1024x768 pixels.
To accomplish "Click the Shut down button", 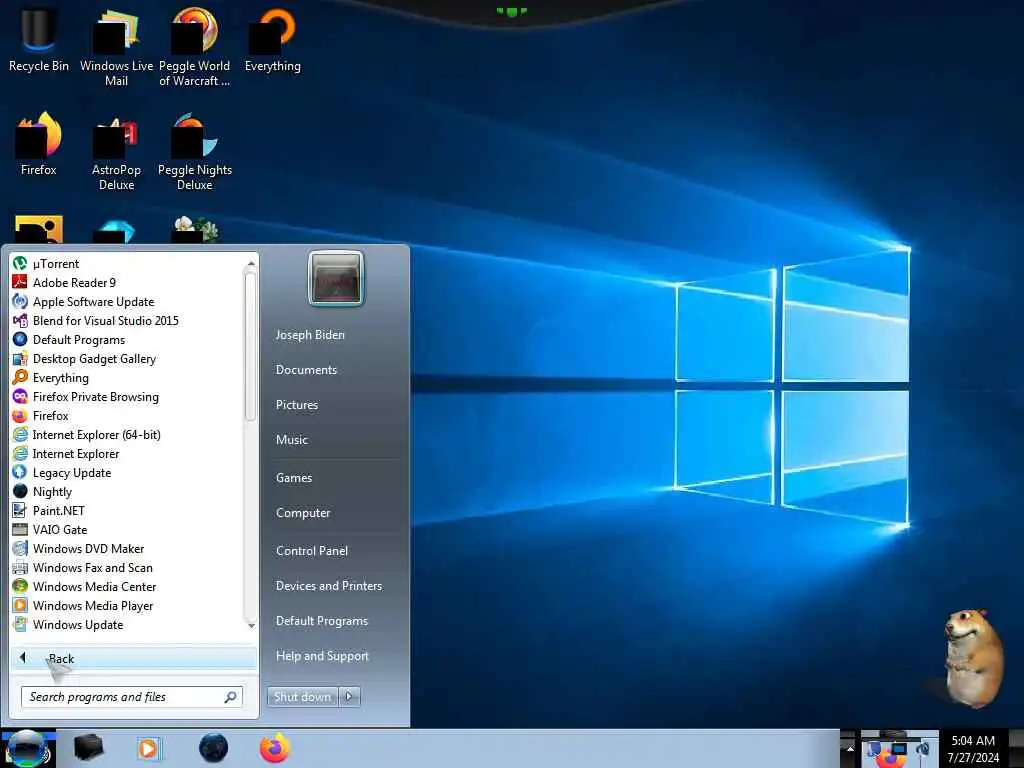I will (x=302, y=697).
